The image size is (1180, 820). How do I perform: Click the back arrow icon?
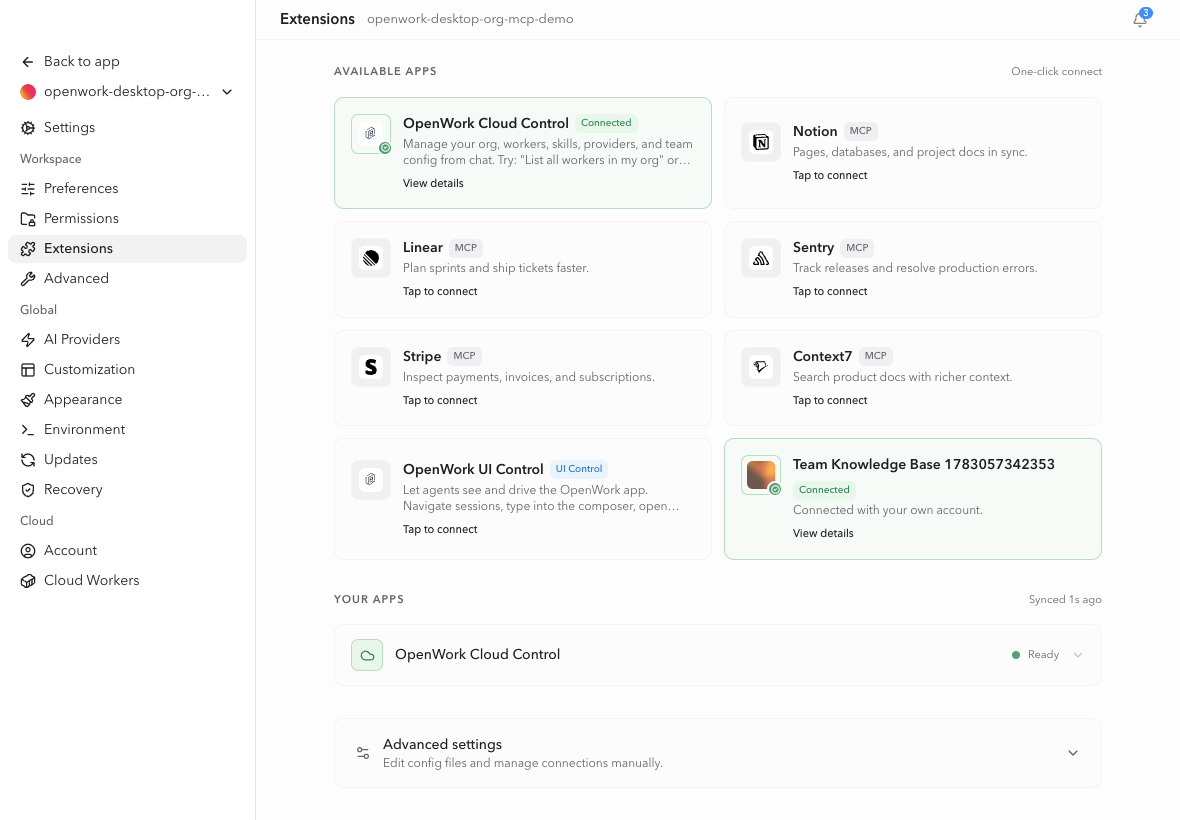coord(28,62)
